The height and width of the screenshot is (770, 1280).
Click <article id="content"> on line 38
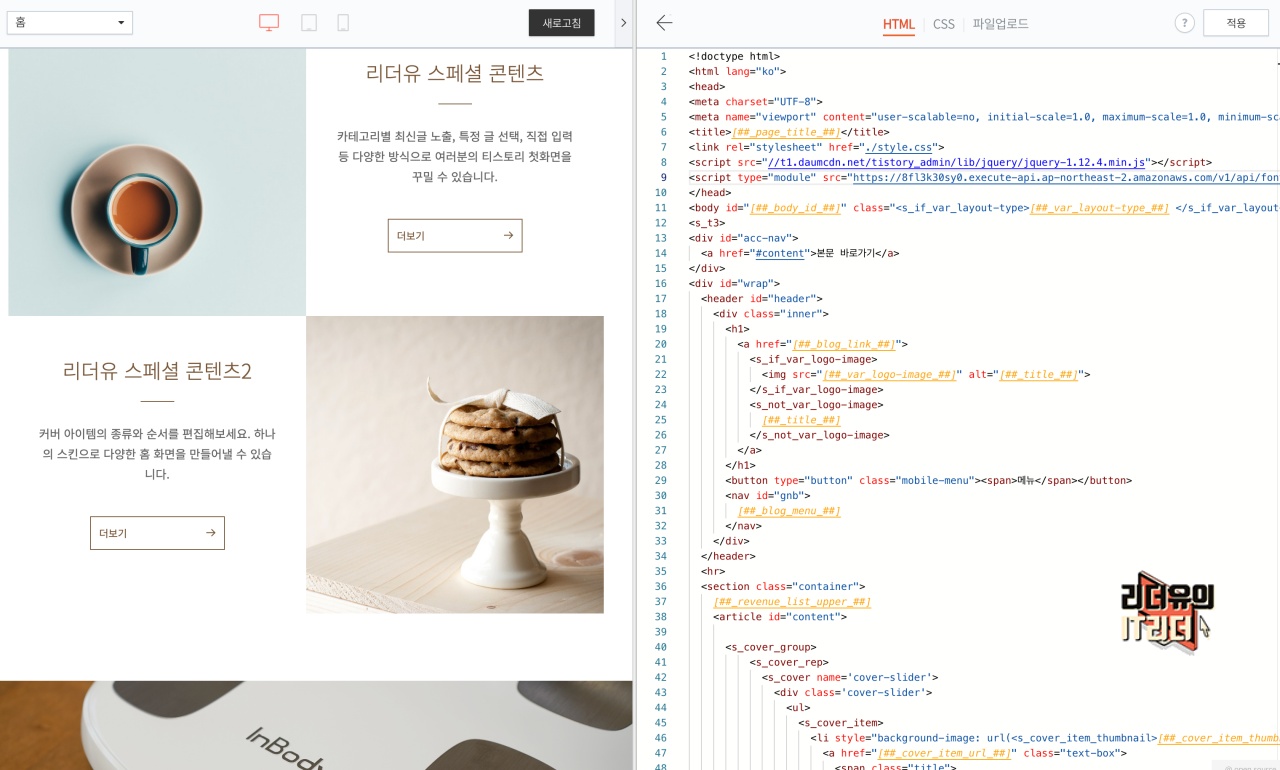(x=780, y=617)
